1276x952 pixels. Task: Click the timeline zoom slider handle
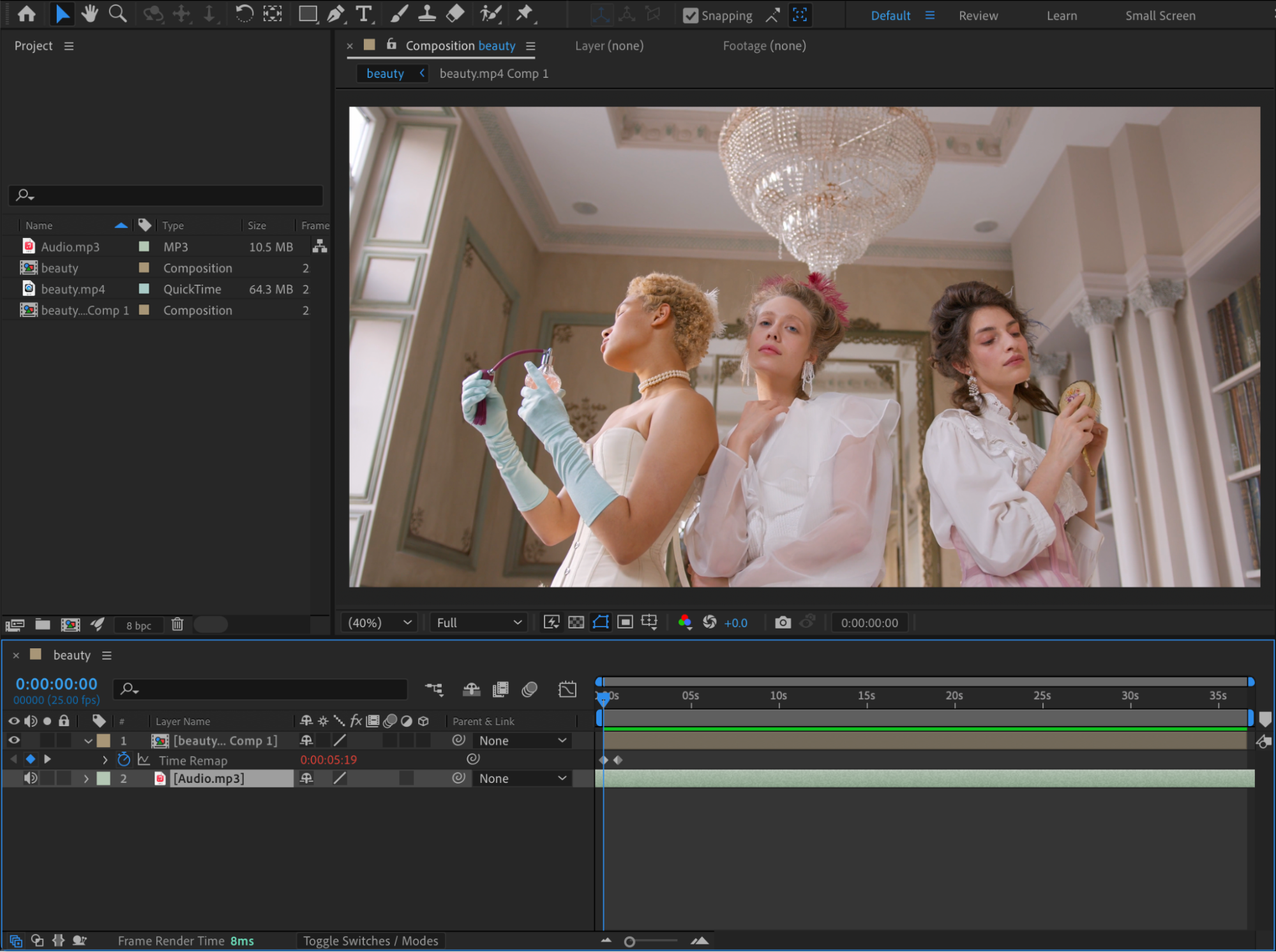coord(629,942)
